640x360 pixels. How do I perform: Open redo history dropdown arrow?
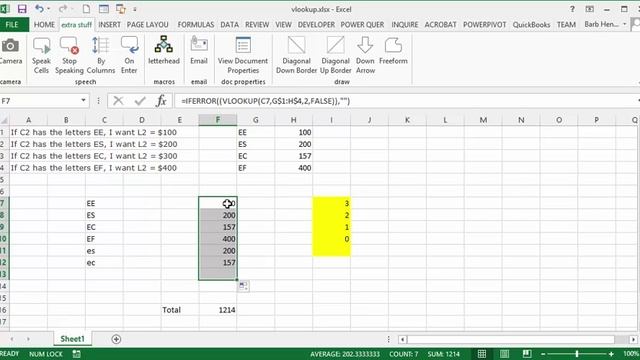pos(72,9)
